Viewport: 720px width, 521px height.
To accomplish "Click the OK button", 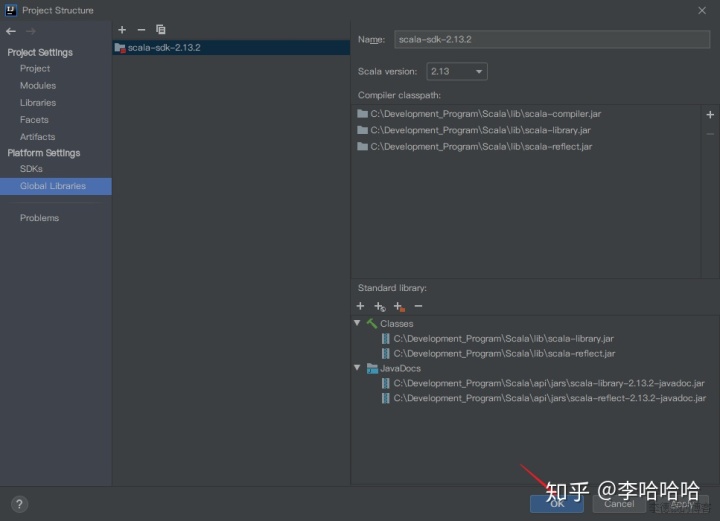I will tap(557, 504).
